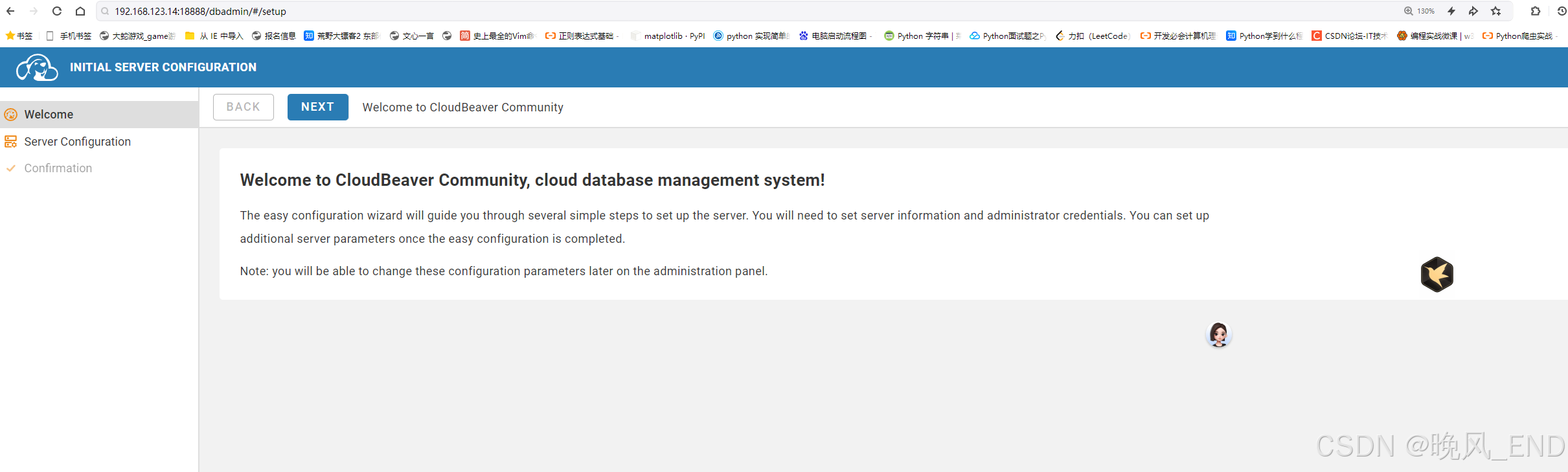Open the unlabeled globe bookmark after 文心一言

[x=447, y=36]
